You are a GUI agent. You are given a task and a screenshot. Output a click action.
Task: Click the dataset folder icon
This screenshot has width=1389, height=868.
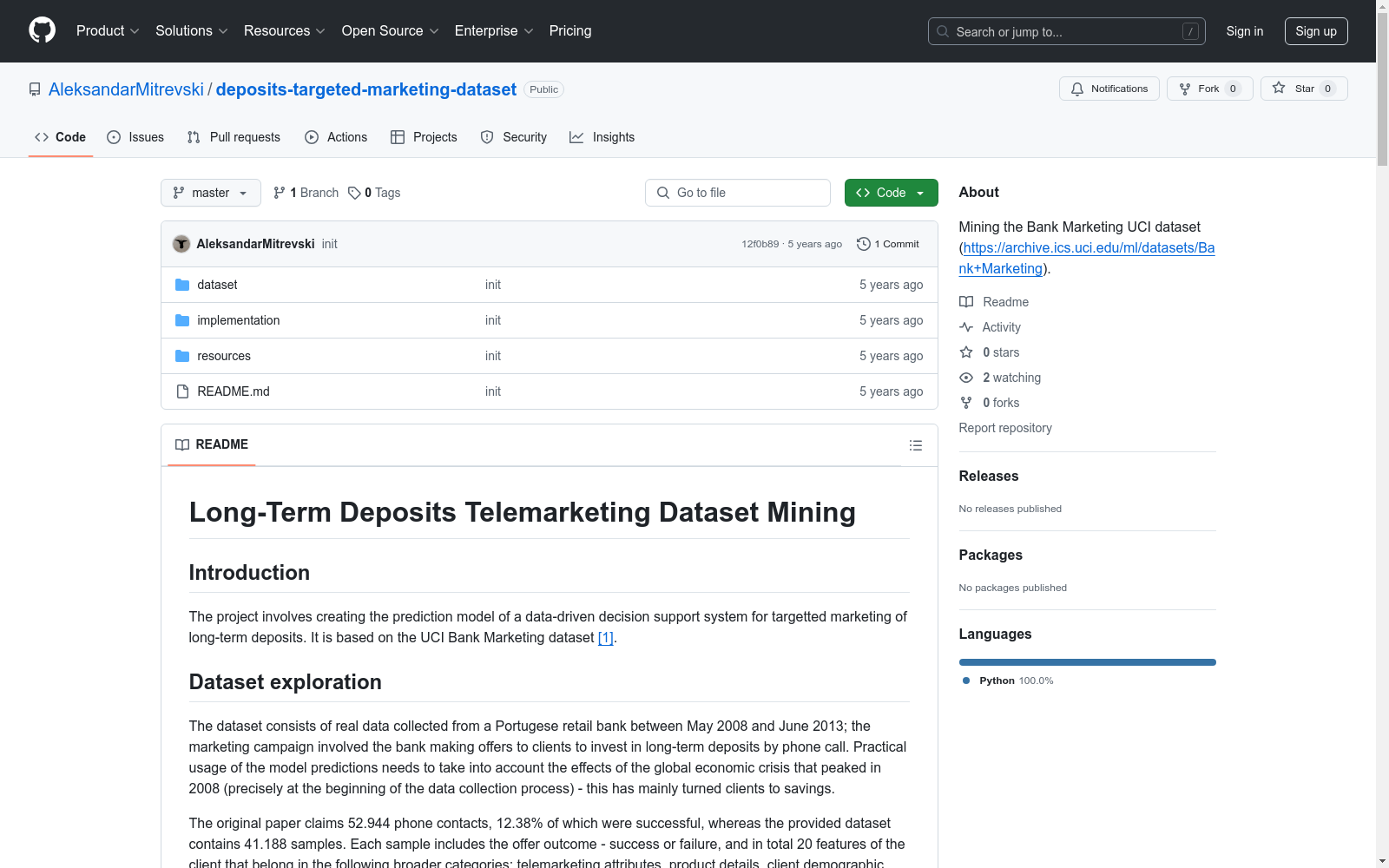coord(182,285)
